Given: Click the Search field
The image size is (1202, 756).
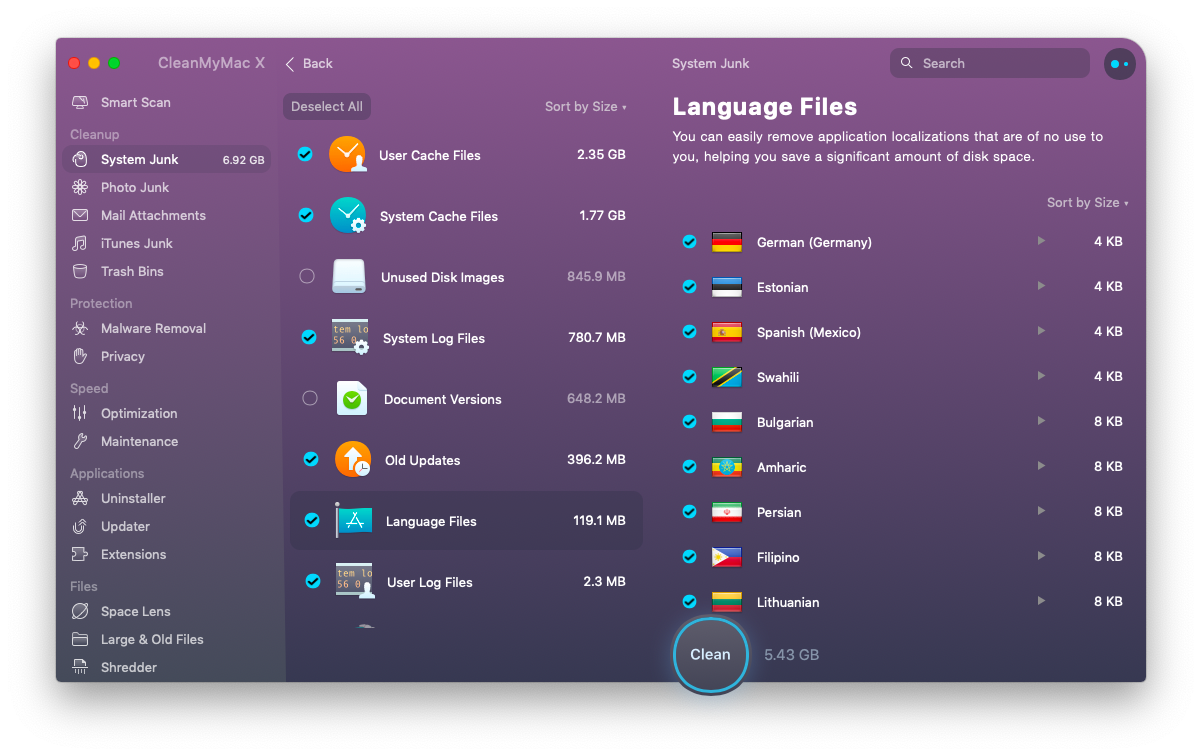Looking at the screenshot, I should pyautogui.click(x=989, y=64).
